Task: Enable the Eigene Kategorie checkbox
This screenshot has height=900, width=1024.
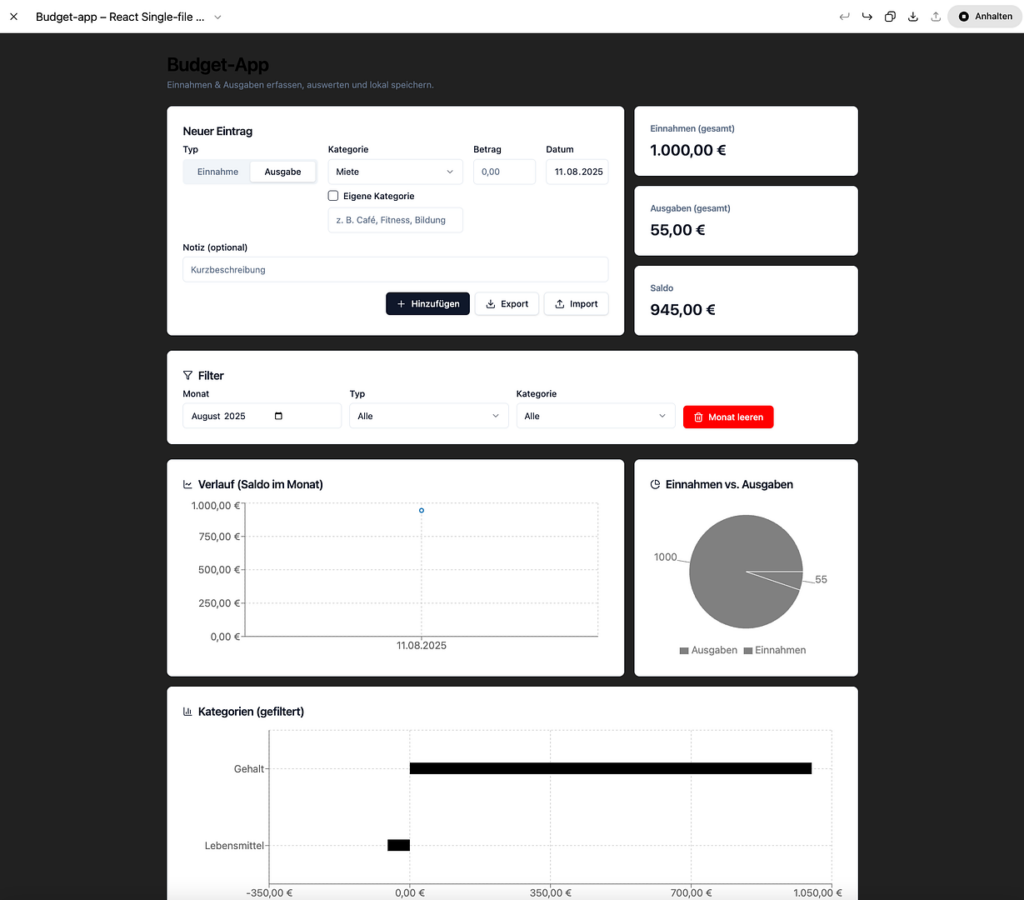Action: pos(334,196)
